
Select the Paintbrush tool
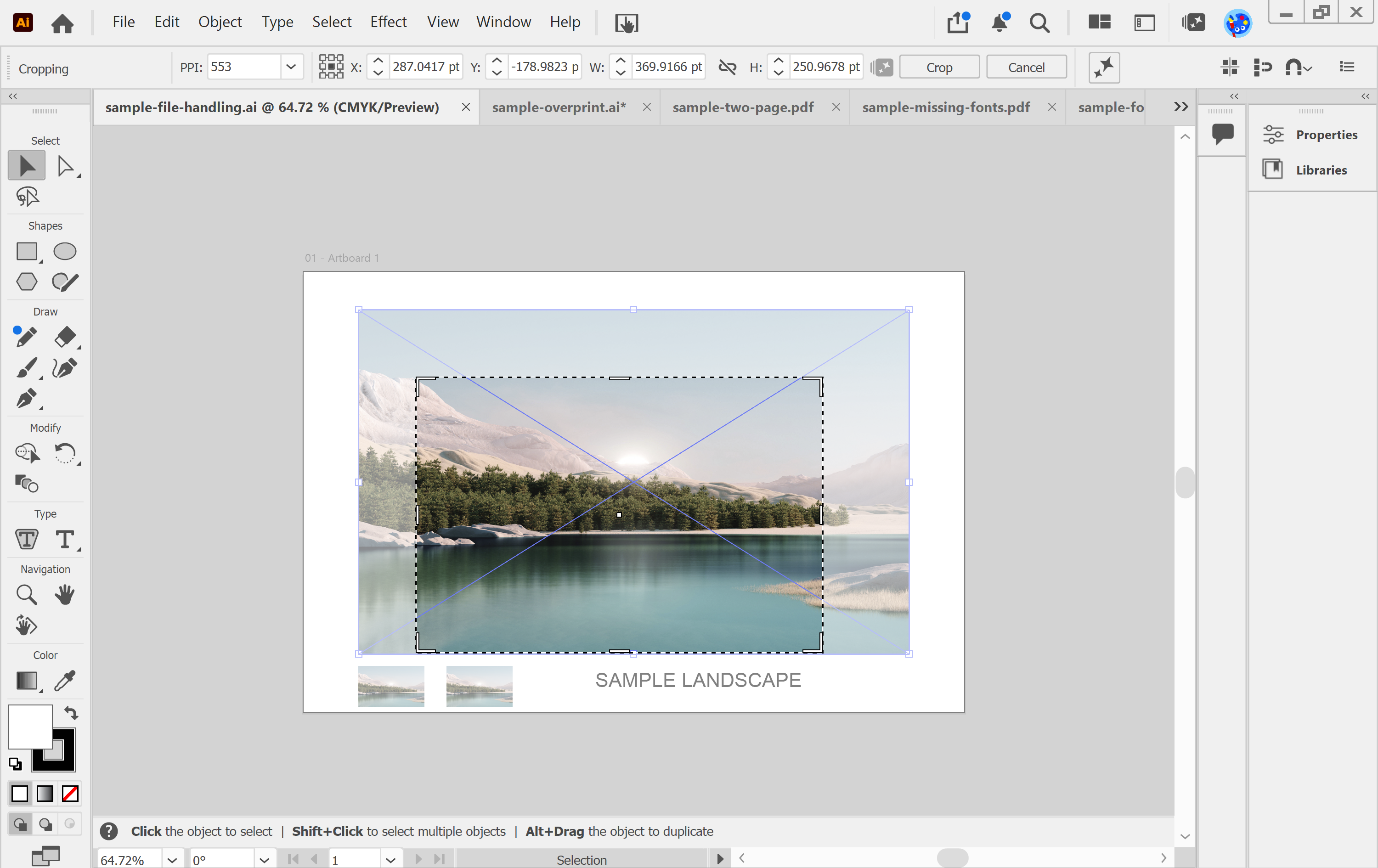(x=27, y=367)
